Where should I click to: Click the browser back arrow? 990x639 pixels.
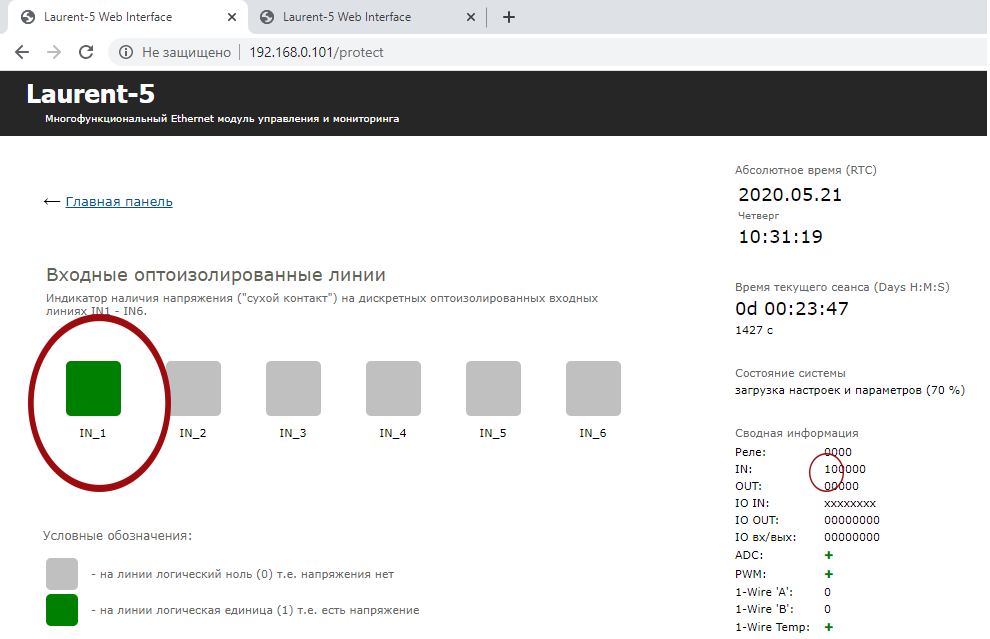22,52
